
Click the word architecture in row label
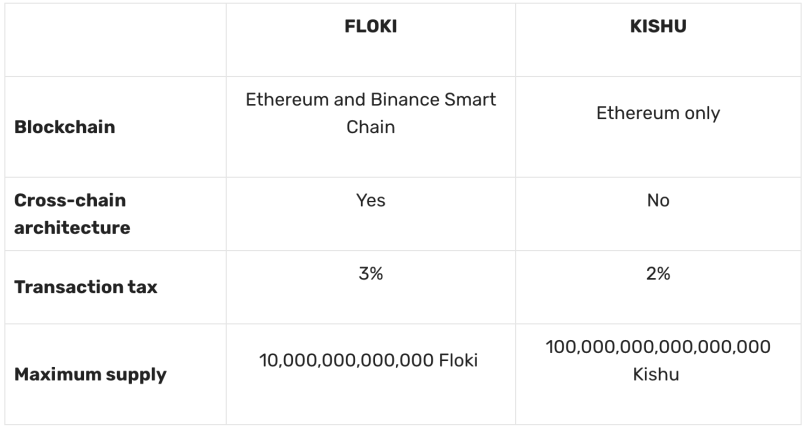pyautogui.click(x=72, y=228)
